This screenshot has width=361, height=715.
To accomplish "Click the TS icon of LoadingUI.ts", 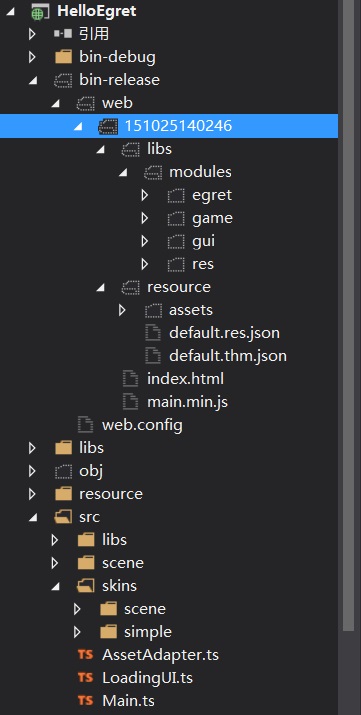I will coord(86,678).
